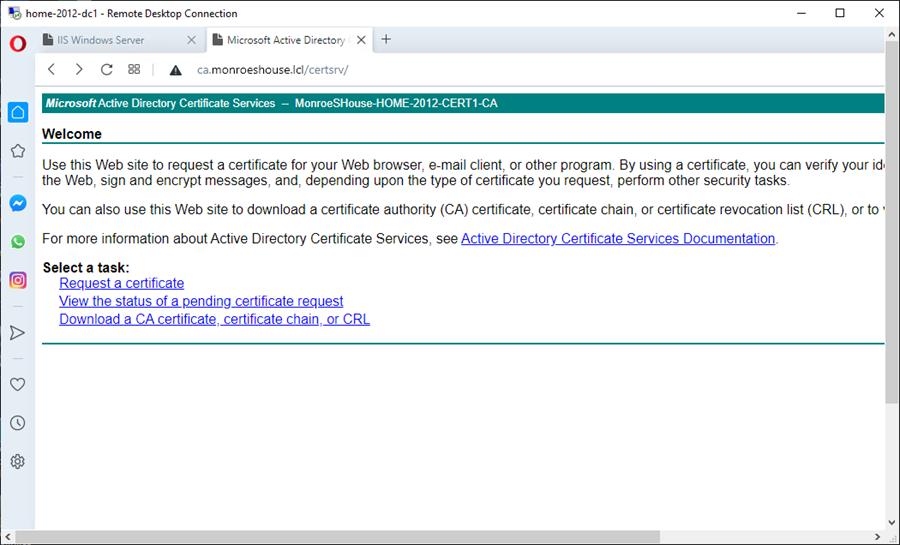The height and width of the screenshot is (545, 900).
Task: Close the Microsoft Active Directory tab
Action: pyautogui.click(x=361, y=40)
